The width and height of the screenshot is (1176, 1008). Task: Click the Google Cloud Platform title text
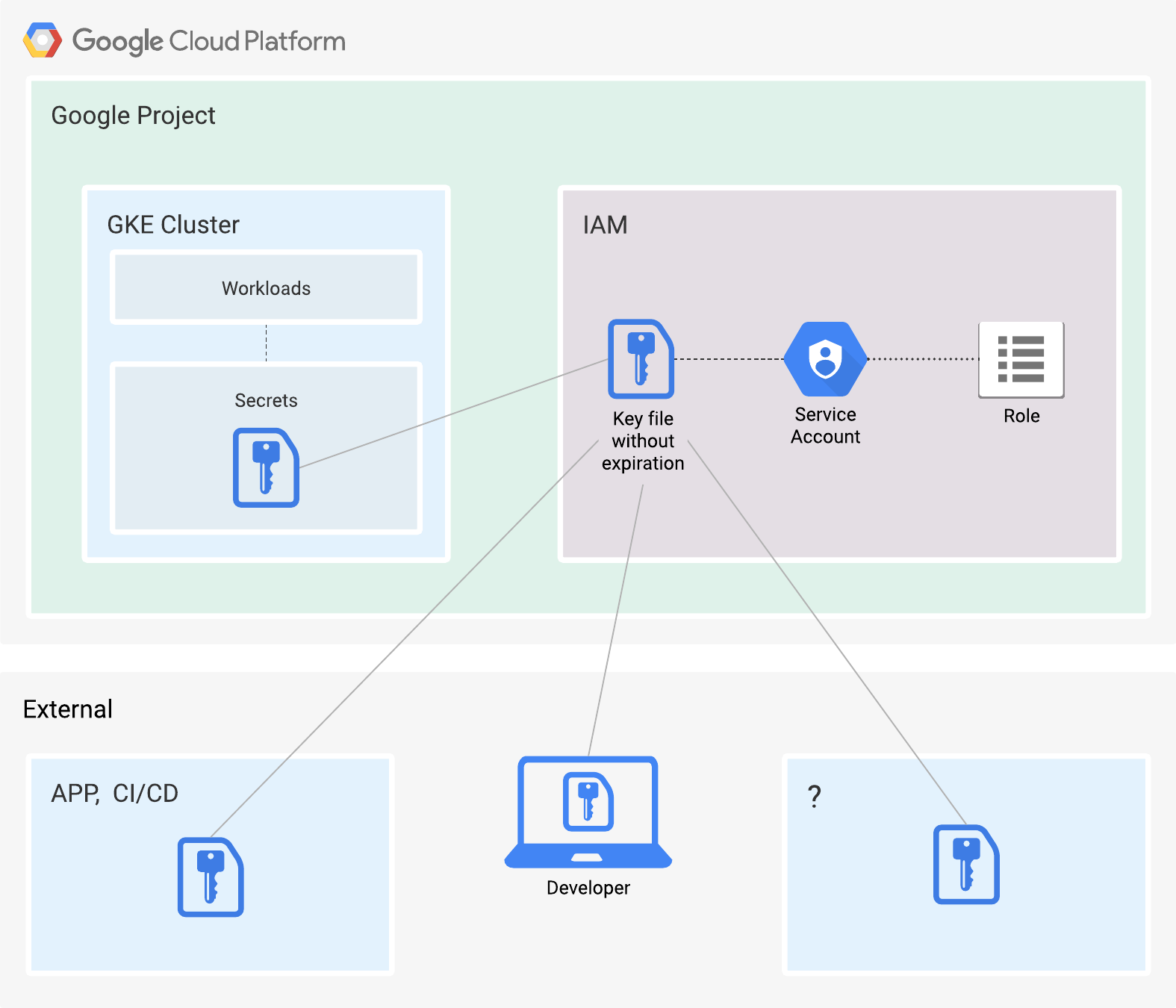tap(209, 41)
